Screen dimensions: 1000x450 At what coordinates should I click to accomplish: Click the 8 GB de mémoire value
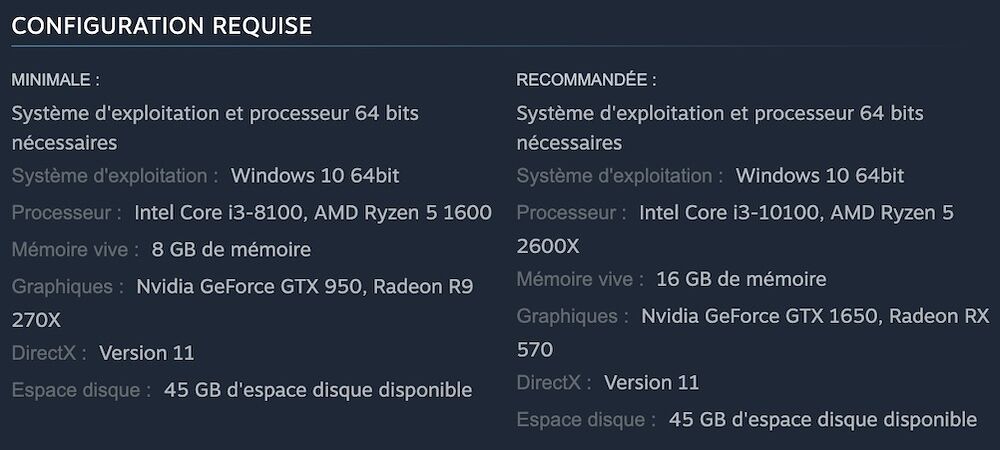tap(231, 250)
